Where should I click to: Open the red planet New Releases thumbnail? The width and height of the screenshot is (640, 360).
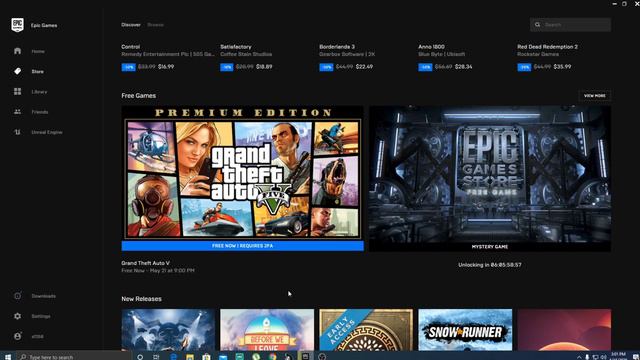(564, 329)
